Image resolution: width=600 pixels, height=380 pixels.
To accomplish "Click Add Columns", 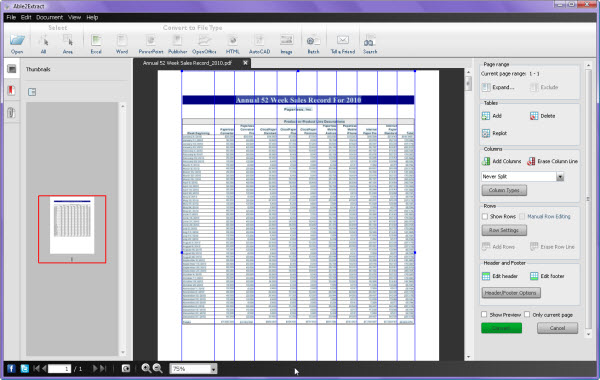I will pos(501,161).
